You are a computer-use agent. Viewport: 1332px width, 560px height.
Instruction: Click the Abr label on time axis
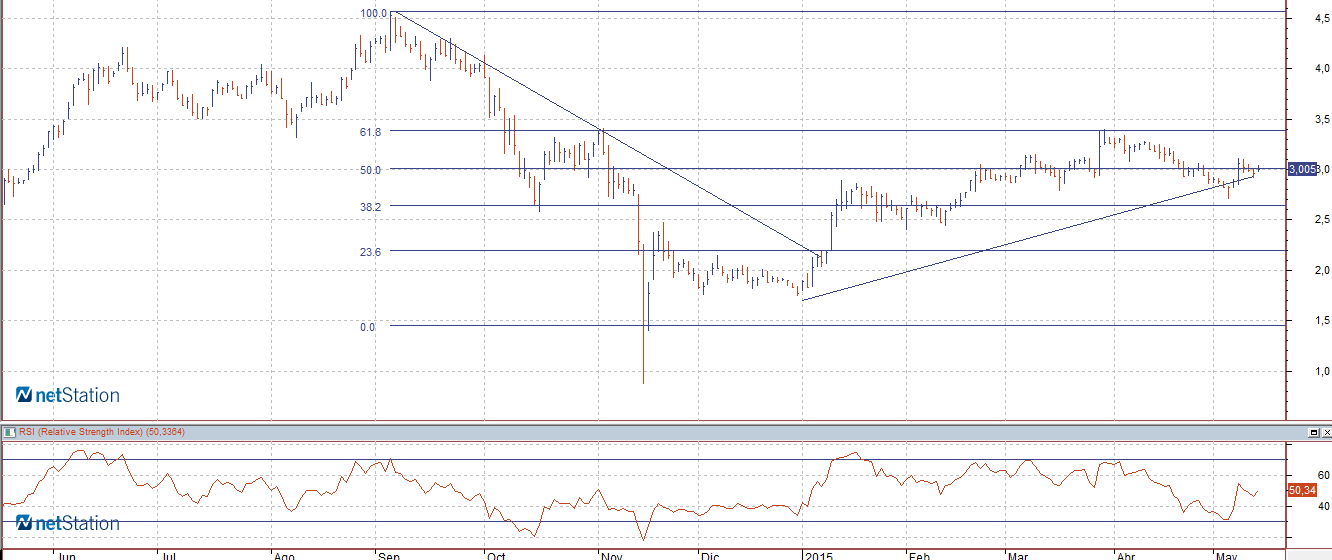(1126, 554)
